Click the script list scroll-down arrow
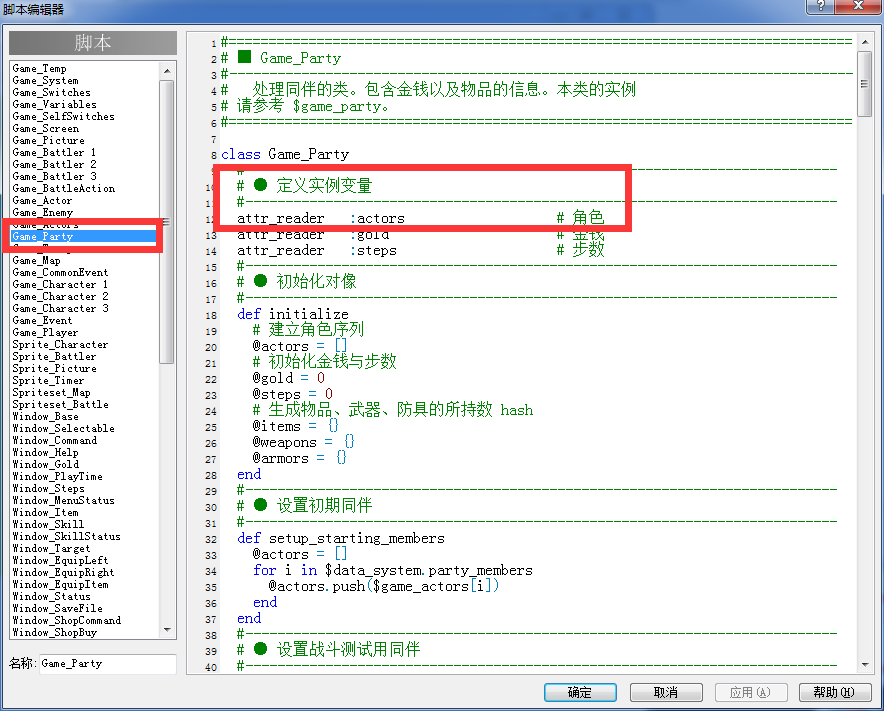The height and width of the screenshot is (711, 884). [167, 630]
